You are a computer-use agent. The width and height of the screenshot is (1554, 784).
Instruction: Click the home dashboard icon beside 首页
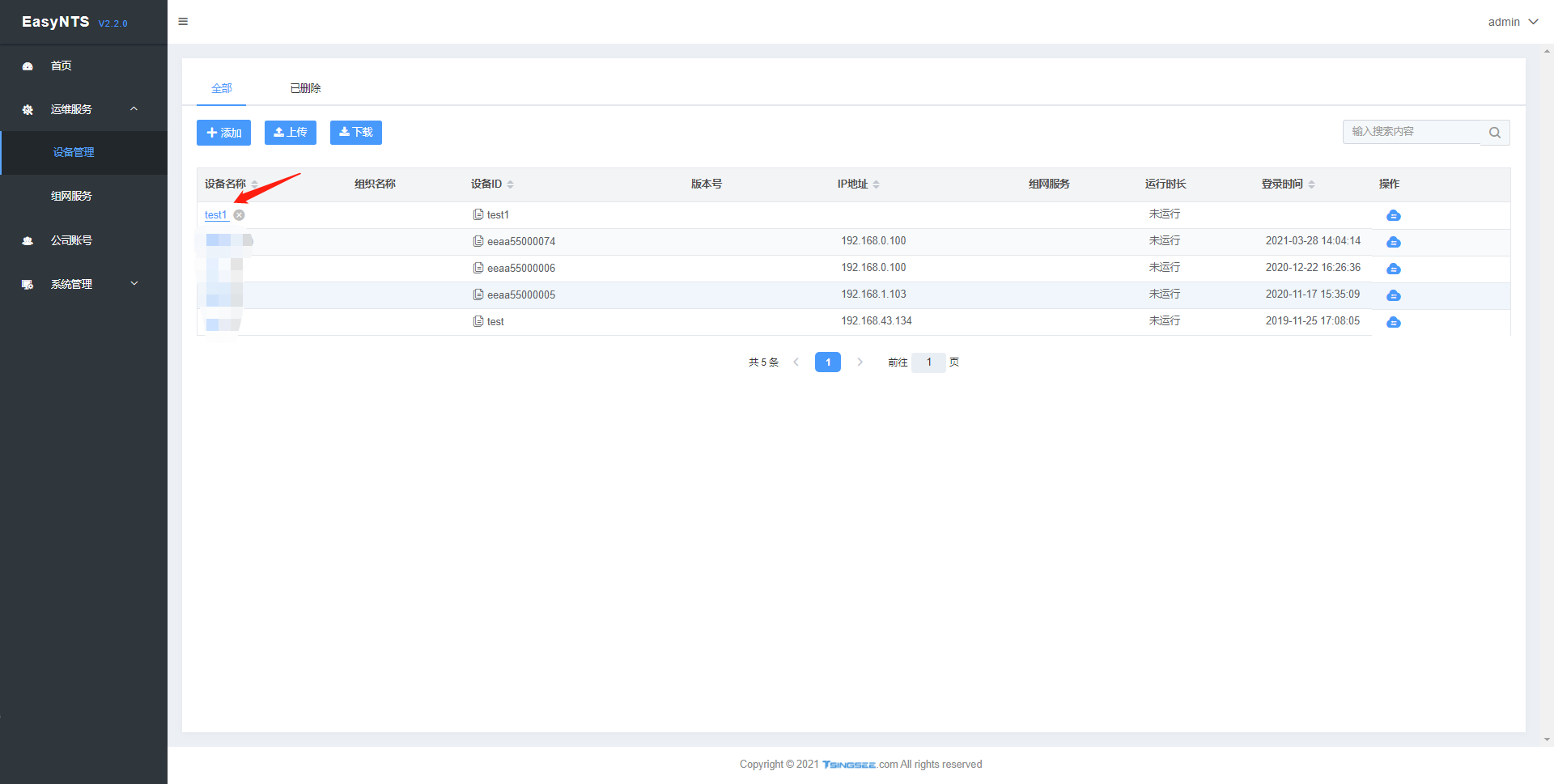pyautogui.click(x=28, y=66)
